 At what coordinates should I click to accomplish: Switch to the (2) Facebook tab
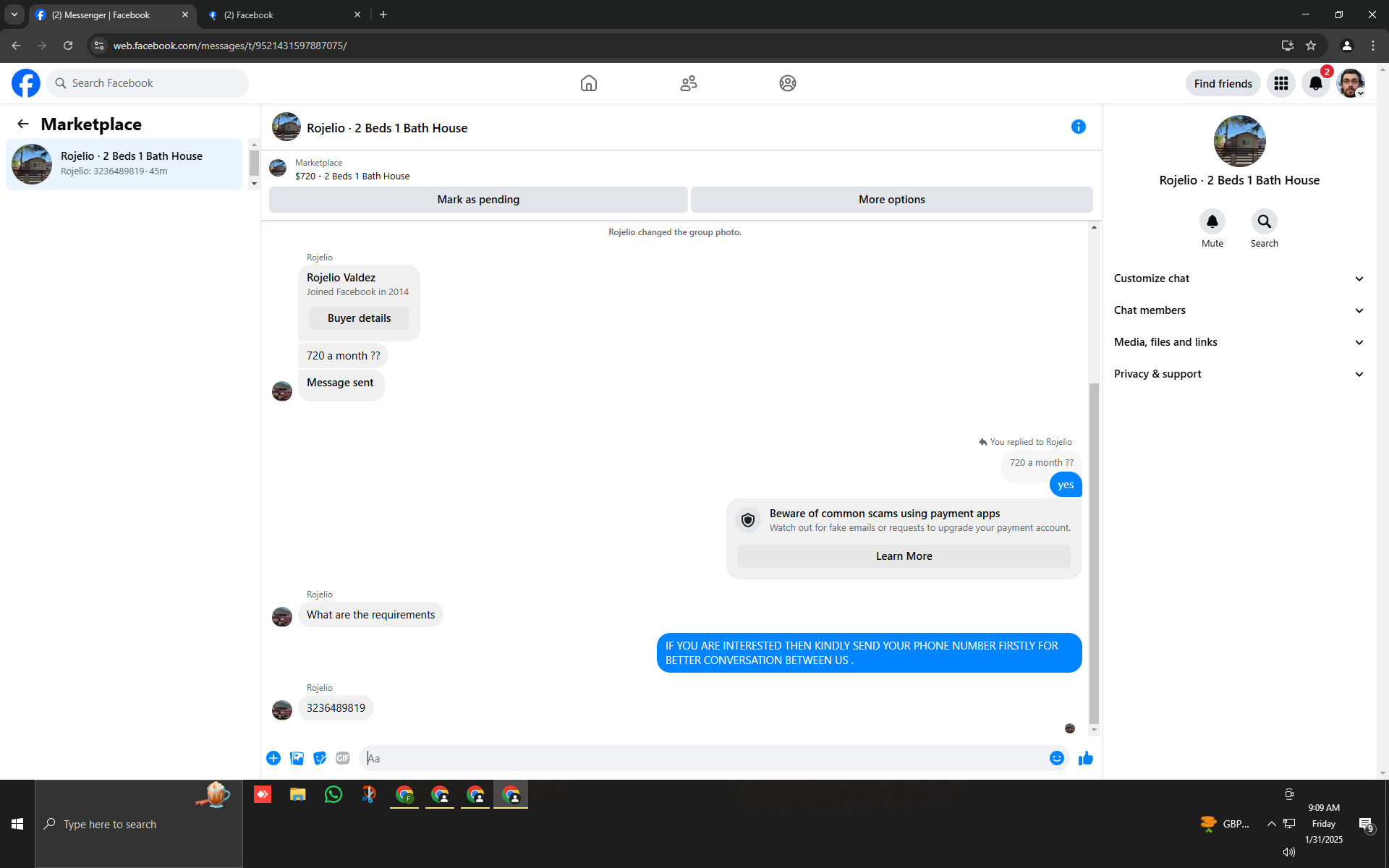click(x=284, y=14)
